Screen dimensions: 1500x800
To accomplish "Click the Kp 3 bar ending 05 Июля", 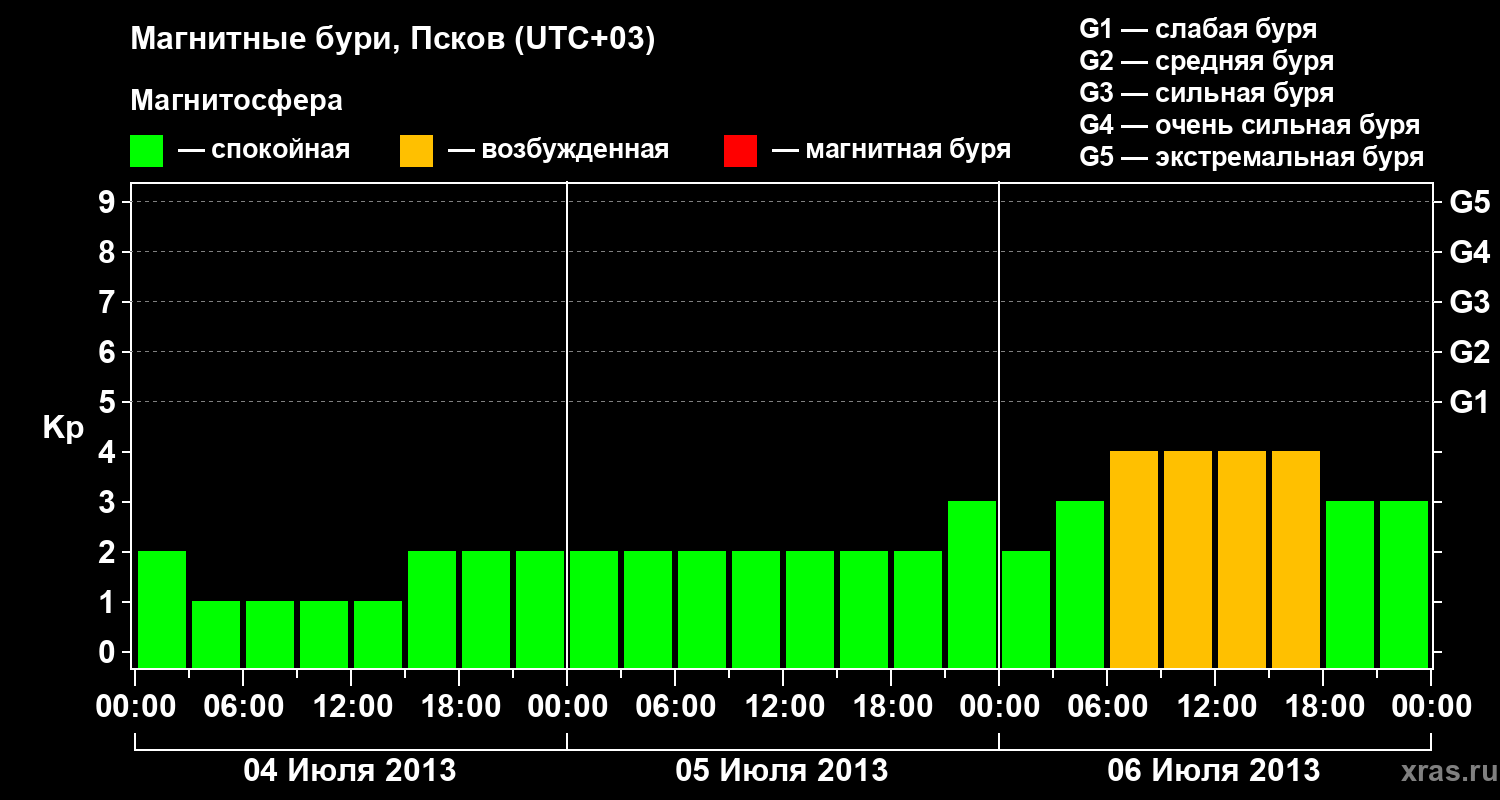I will pyautogui.click(x=972, y=584).
